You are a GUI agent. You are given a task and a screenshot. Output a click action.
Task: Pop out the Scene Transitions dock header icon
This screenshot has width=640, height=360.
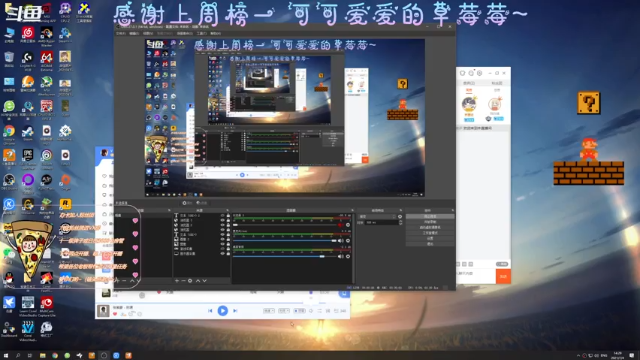[x=400, y=210]
